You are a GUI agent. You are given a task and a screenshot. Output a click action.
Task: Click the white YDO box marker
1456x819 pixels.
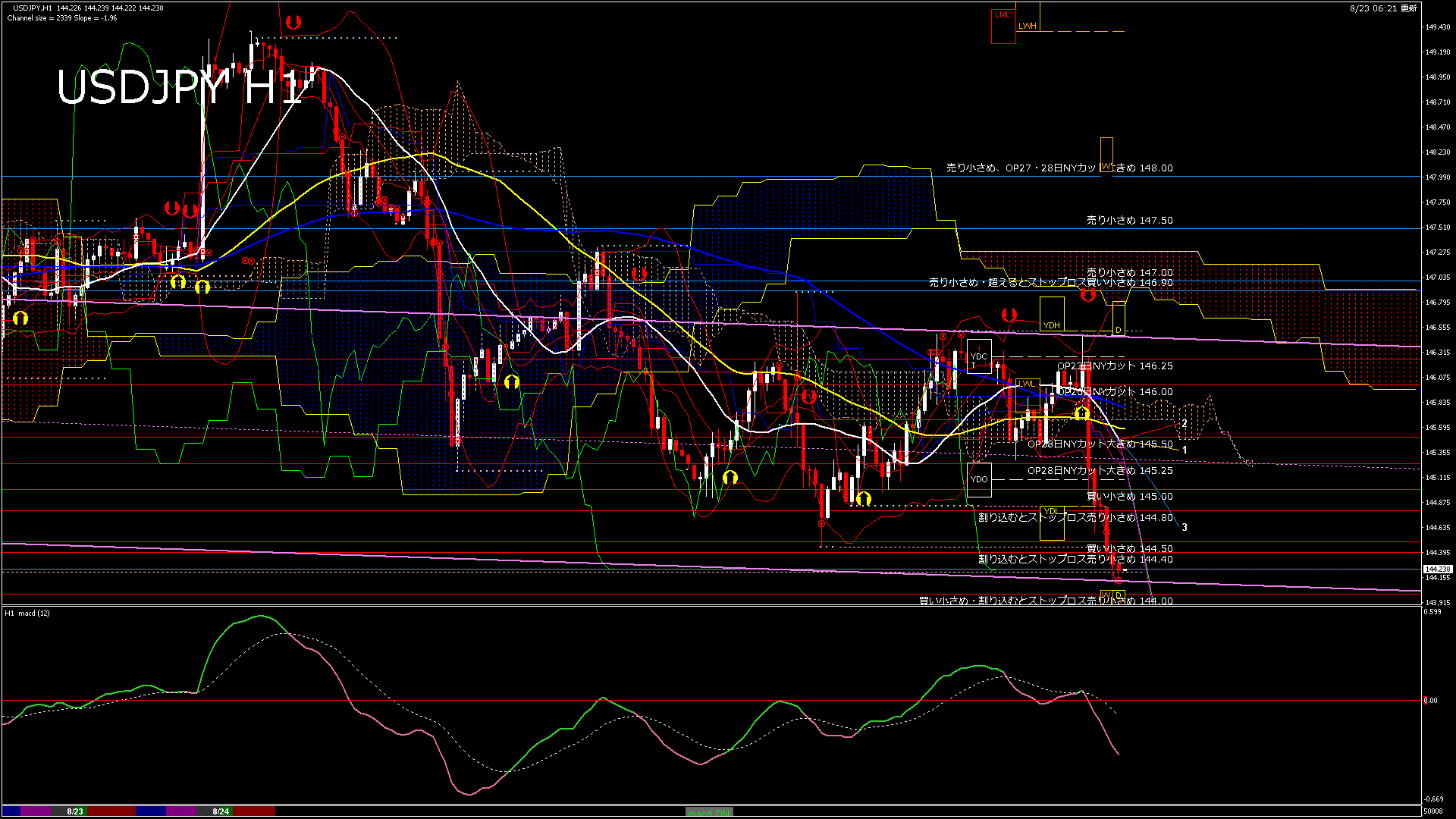coord(979,479)
